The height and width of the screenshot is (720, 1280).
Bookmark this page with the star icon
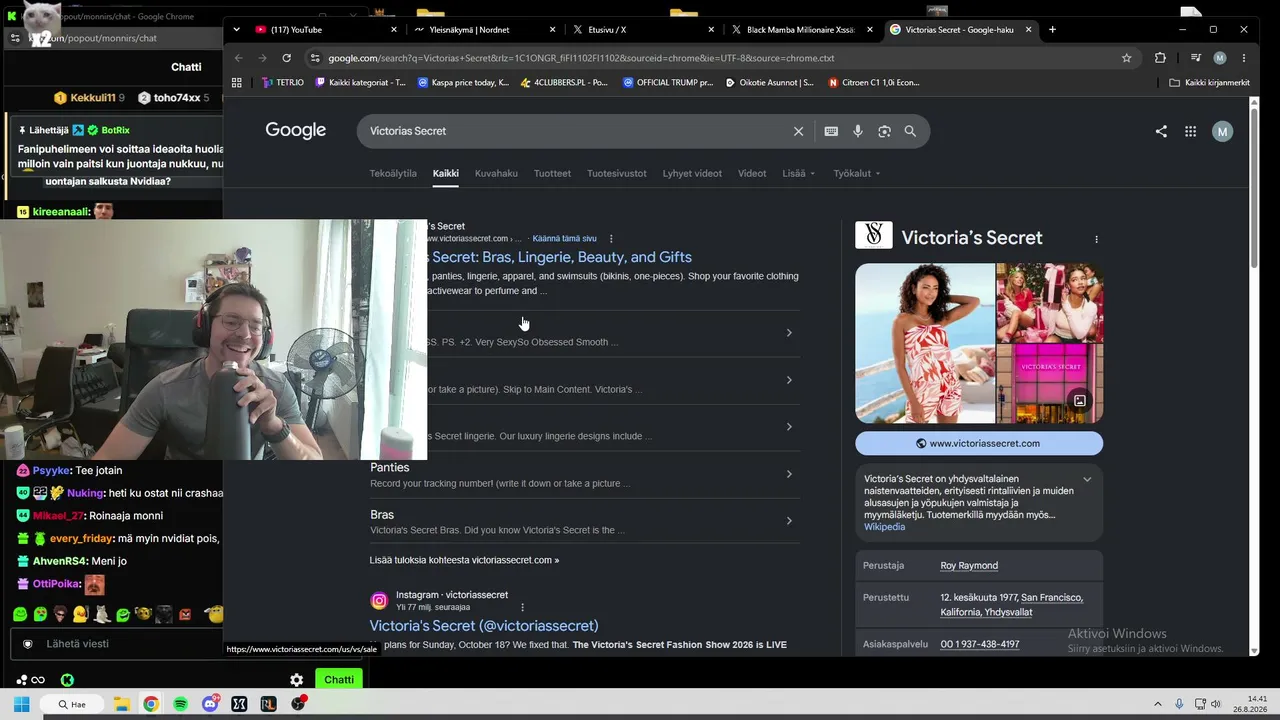click(x=1127, y=58)
